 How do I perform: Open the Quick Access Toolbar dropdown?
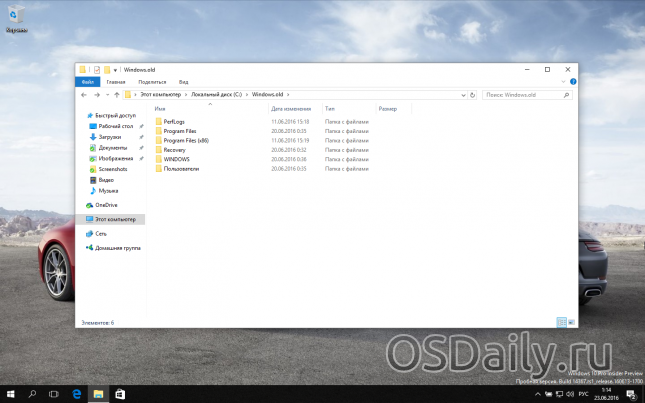tap(116, 70)
